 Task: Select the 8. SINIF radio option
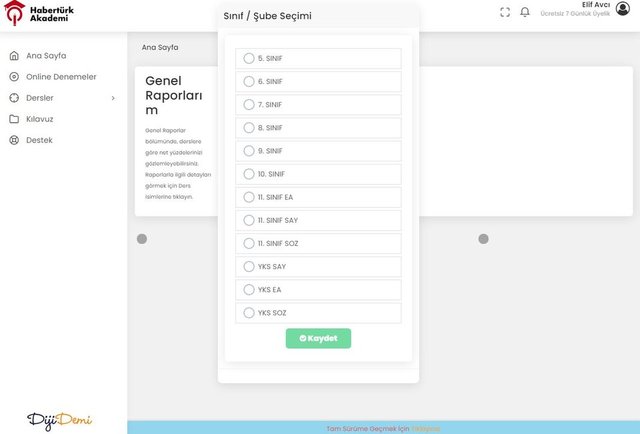(x=249, y=128)
